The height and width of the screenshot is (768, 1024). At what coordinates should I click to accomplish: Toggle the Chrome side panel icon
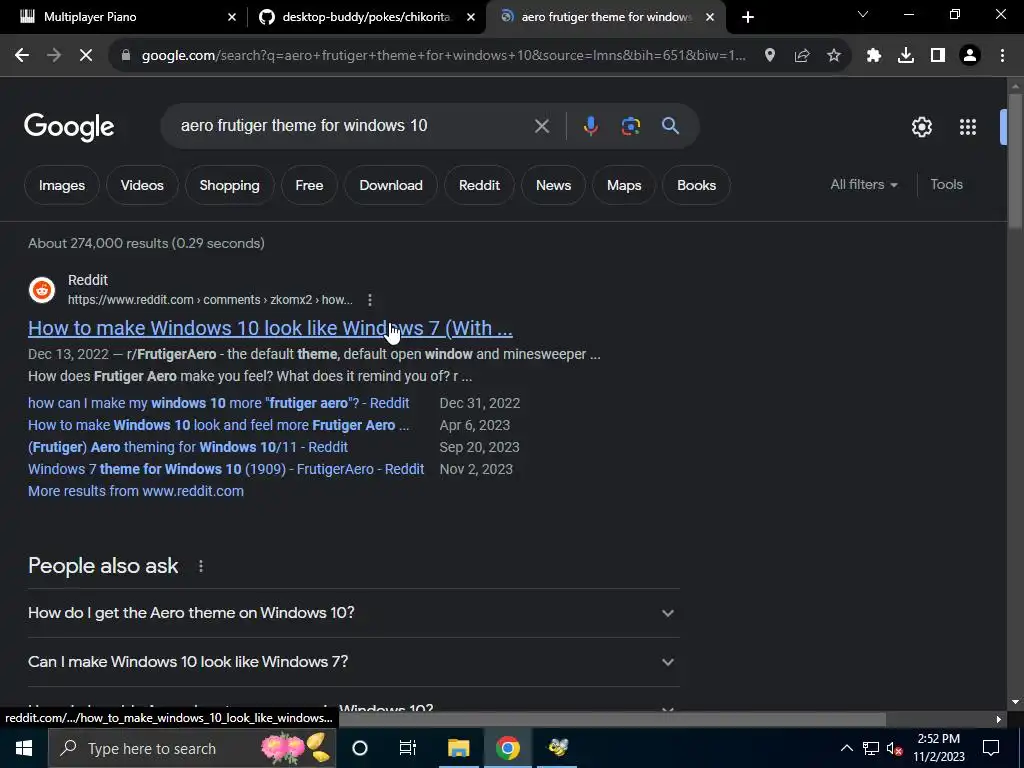938,56
